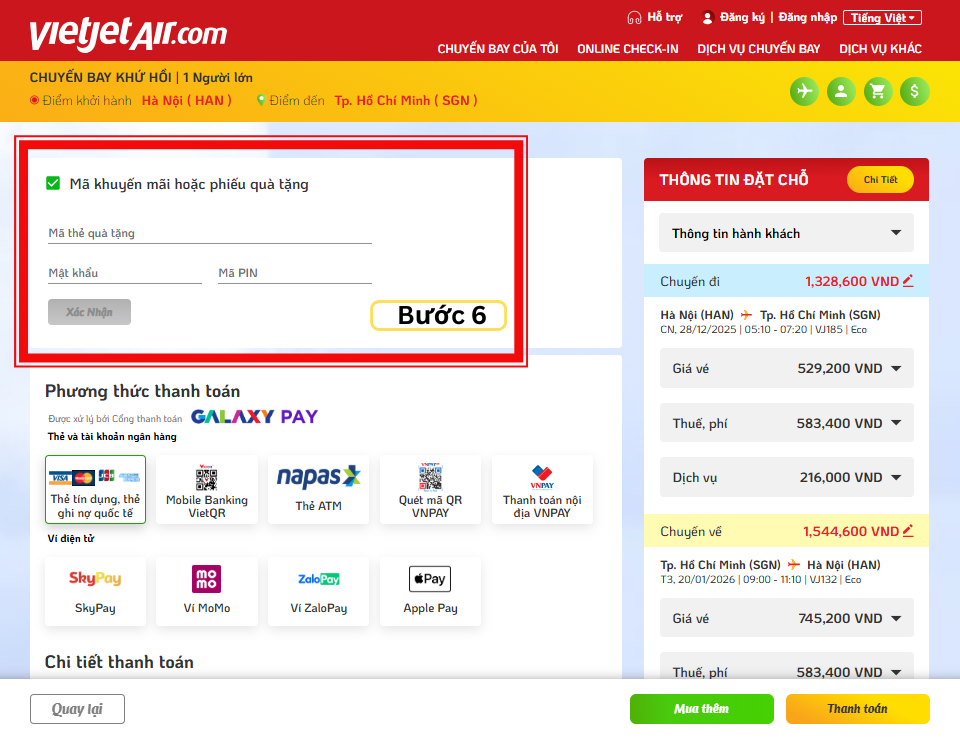Choose the Apple Pay payment option
Viewport: 960px width, 738px height.
pyautogui.click(x=430, y=590)
